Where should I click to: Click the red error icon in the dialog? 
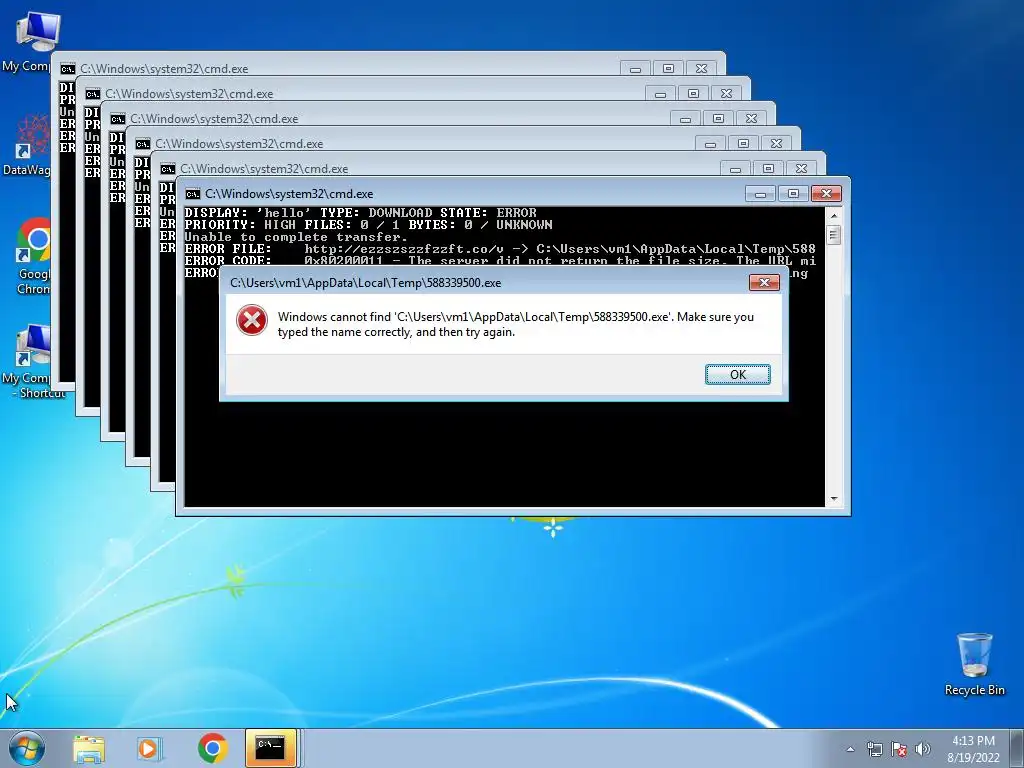(x=251, y=321)
